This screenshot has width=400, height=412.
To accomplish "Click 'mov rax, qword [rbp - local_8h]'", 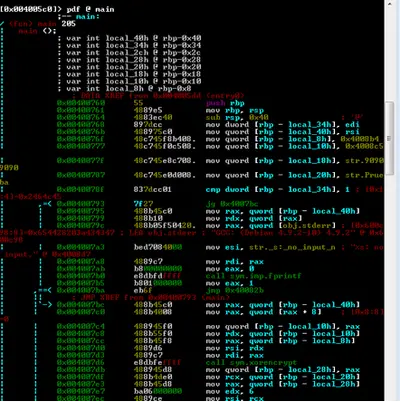I will pyautogui.click(x=280, y=341).
